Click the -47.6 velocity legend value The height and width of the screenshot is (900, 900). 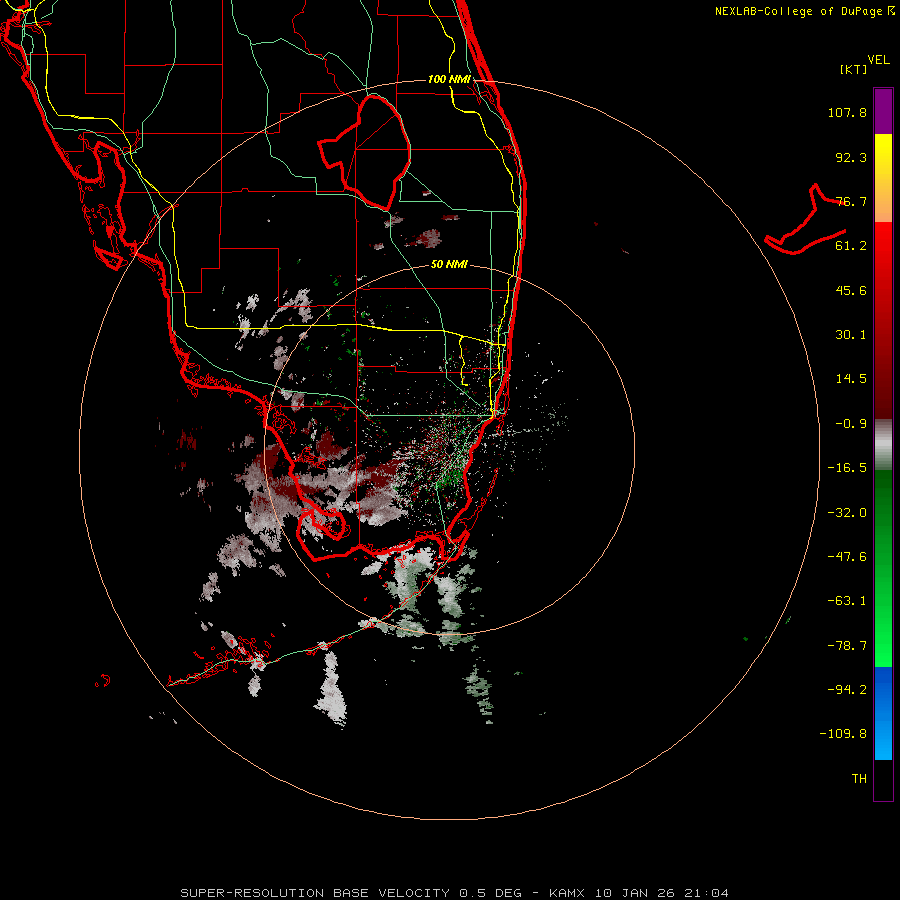tap(847, 557)
